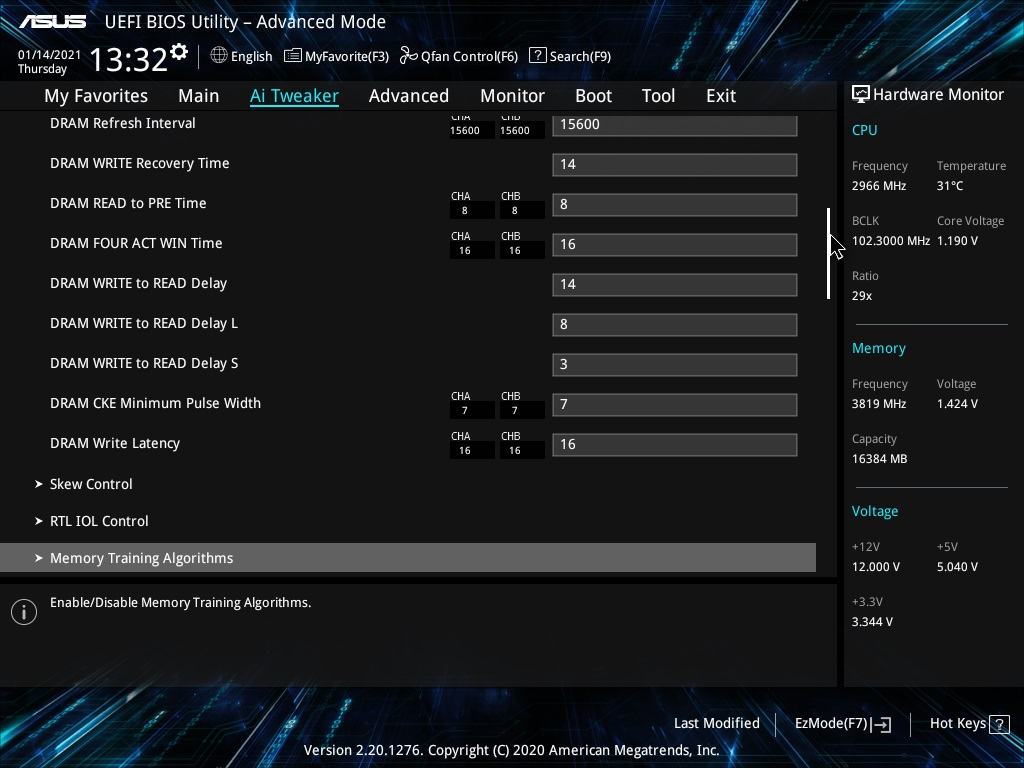Switch to My Favorites tab
Viewport: 1024px width, 768px height.
[x=96, y=96]
